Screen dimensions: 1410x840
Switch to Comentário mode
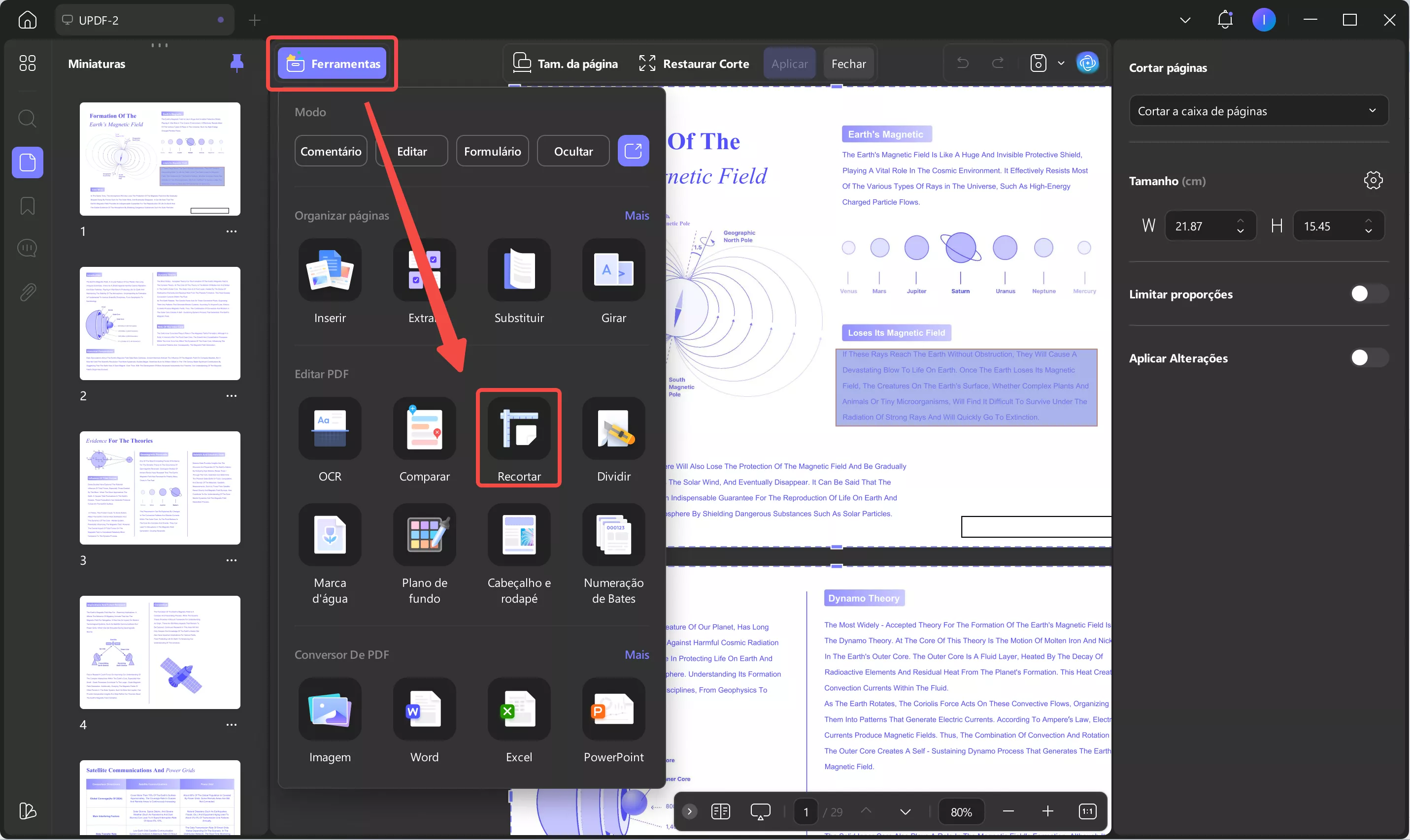point(331,151)
